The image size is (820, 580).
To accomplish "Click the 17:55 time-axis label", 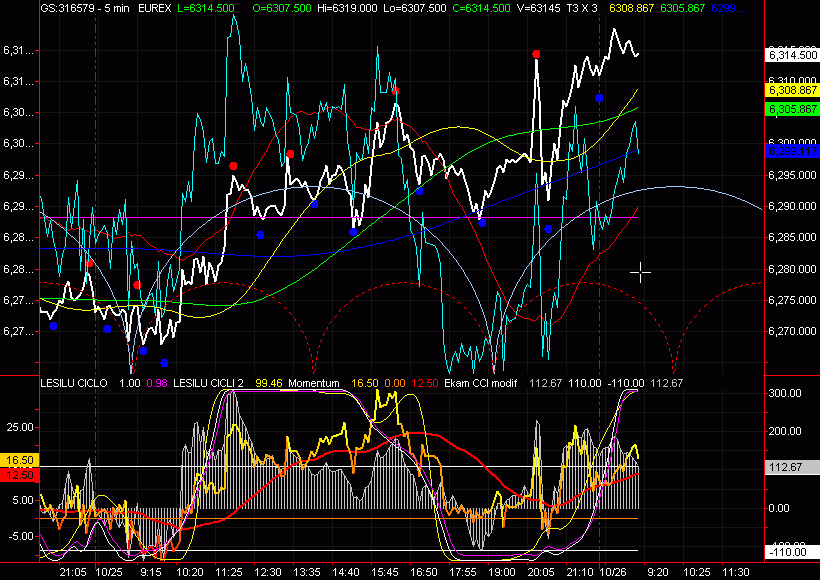I will pos(463,572).
